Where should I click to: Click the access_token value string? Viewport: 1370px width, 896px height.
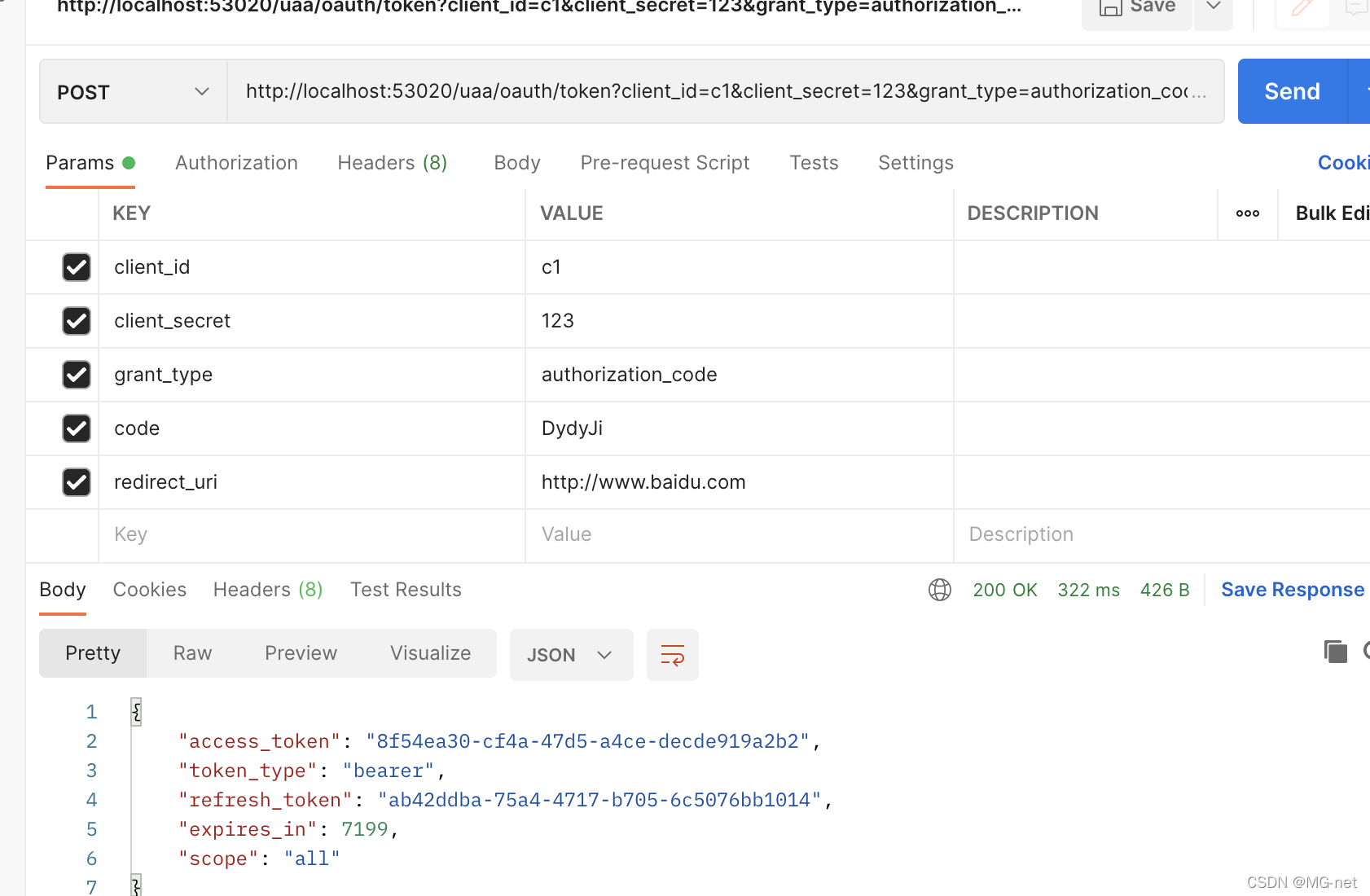587,741
